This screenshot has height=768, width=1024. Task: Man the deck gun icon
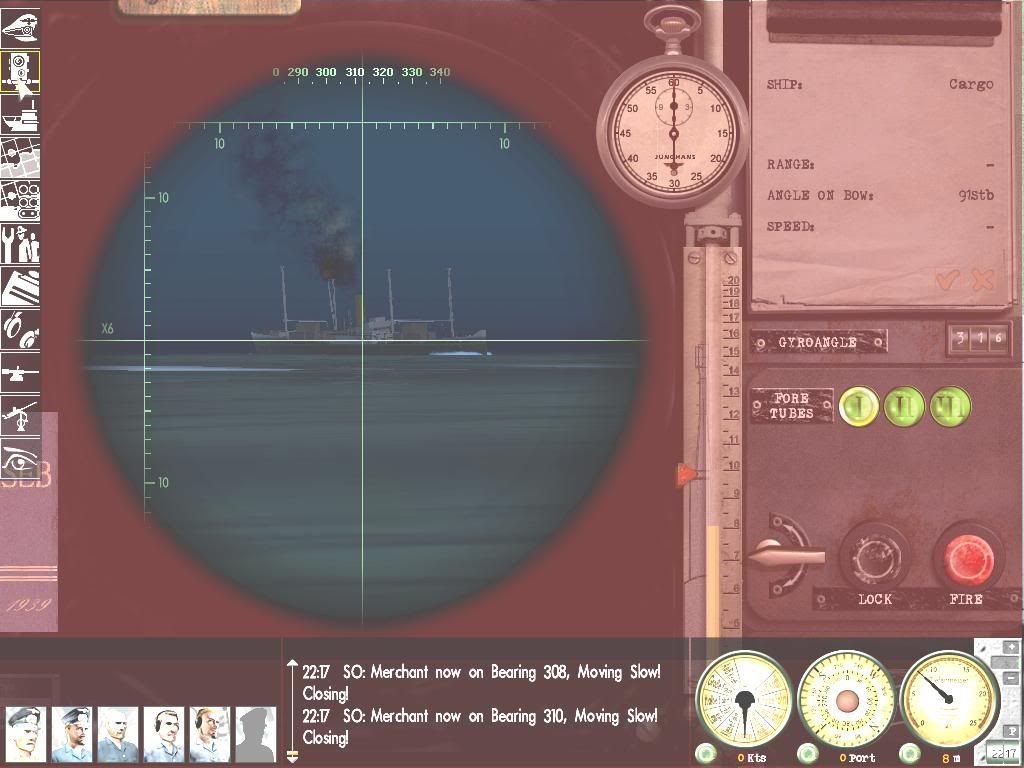[x=20, y=373]
